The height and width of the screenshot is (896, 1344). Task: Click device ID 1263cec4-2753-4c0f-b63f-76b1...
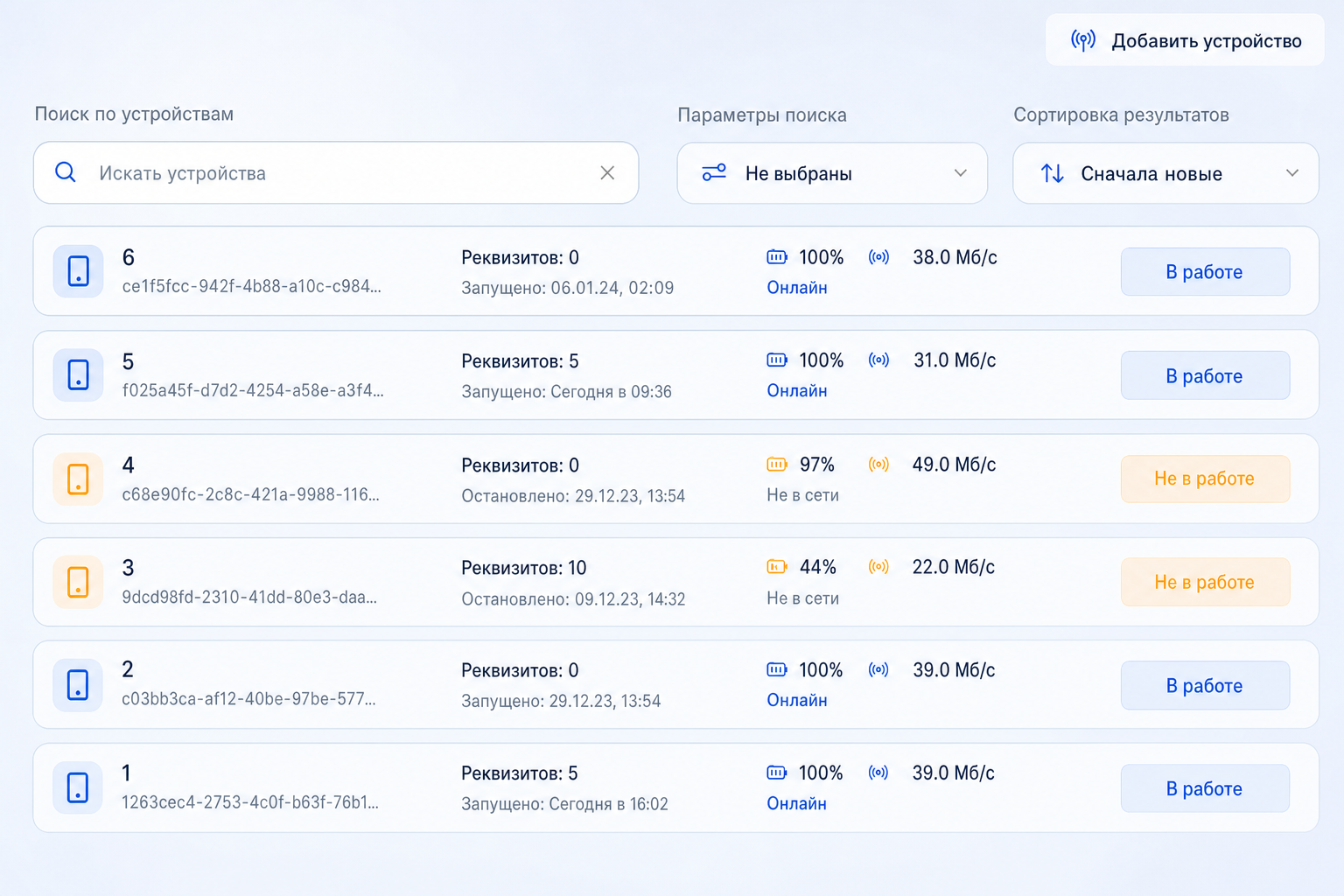click(250, 803)
